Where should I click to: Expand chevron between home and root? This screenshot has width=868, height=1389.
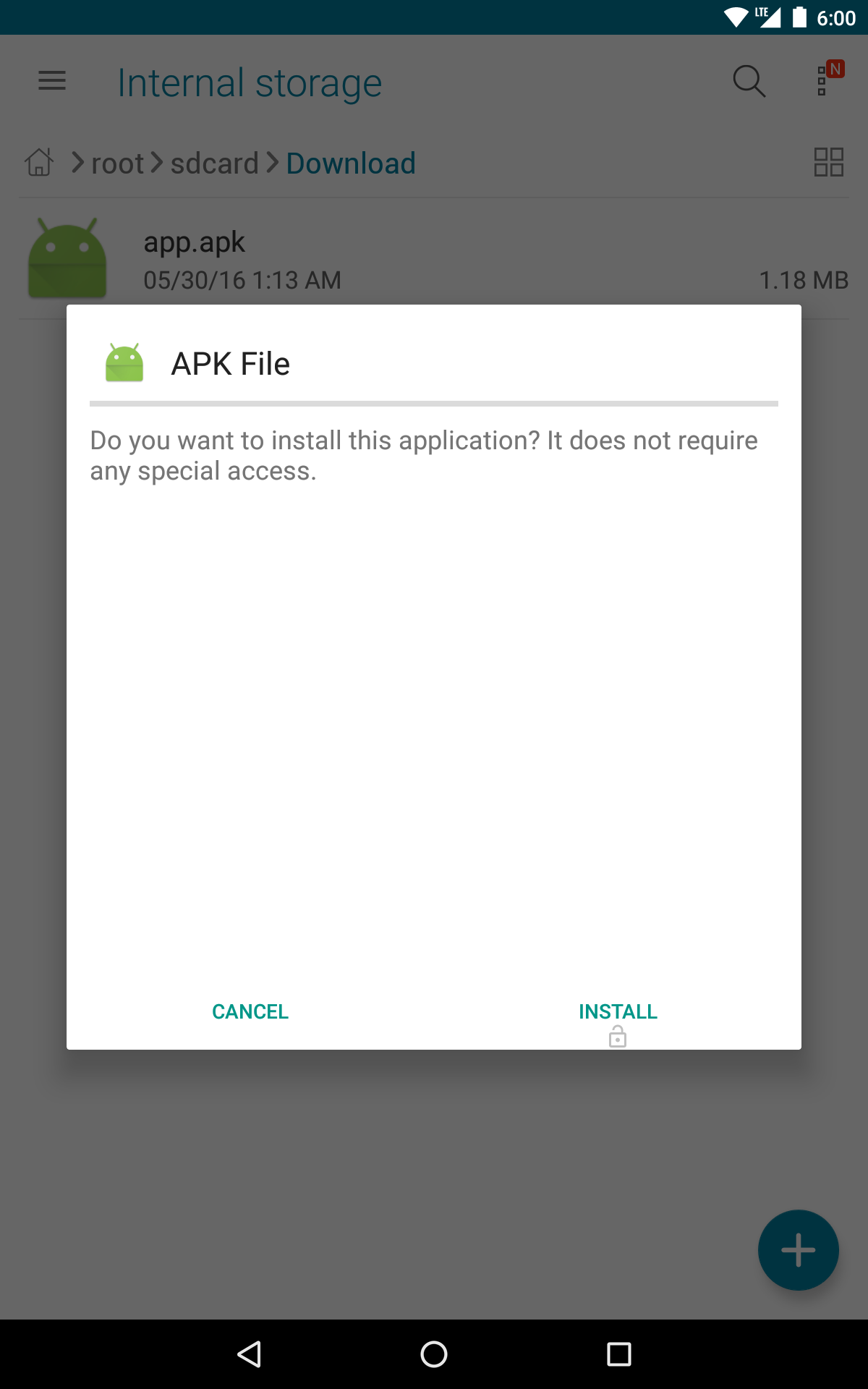tap(78, 162)
